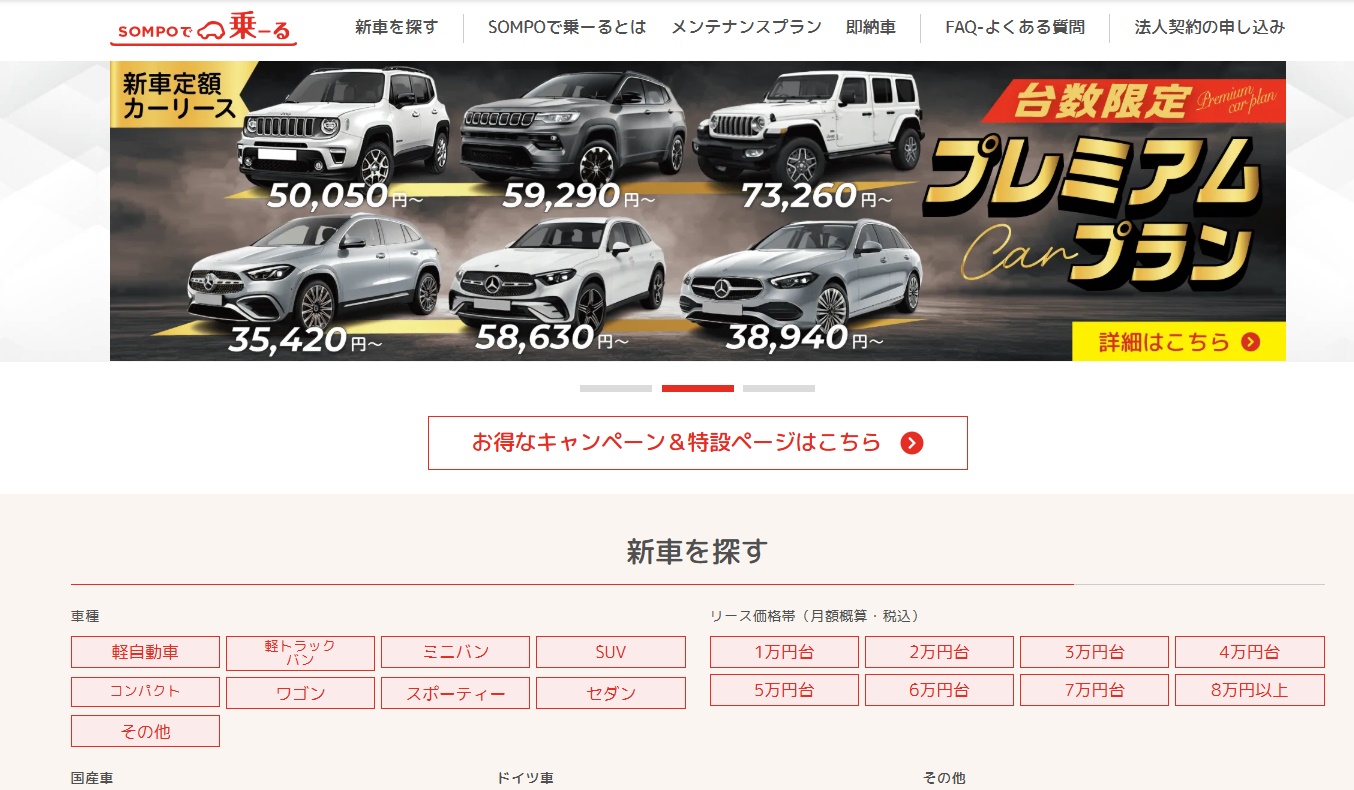Select 8万円以上 lease price range
The image size is (1354, 790).
[x=1250, y=690]
